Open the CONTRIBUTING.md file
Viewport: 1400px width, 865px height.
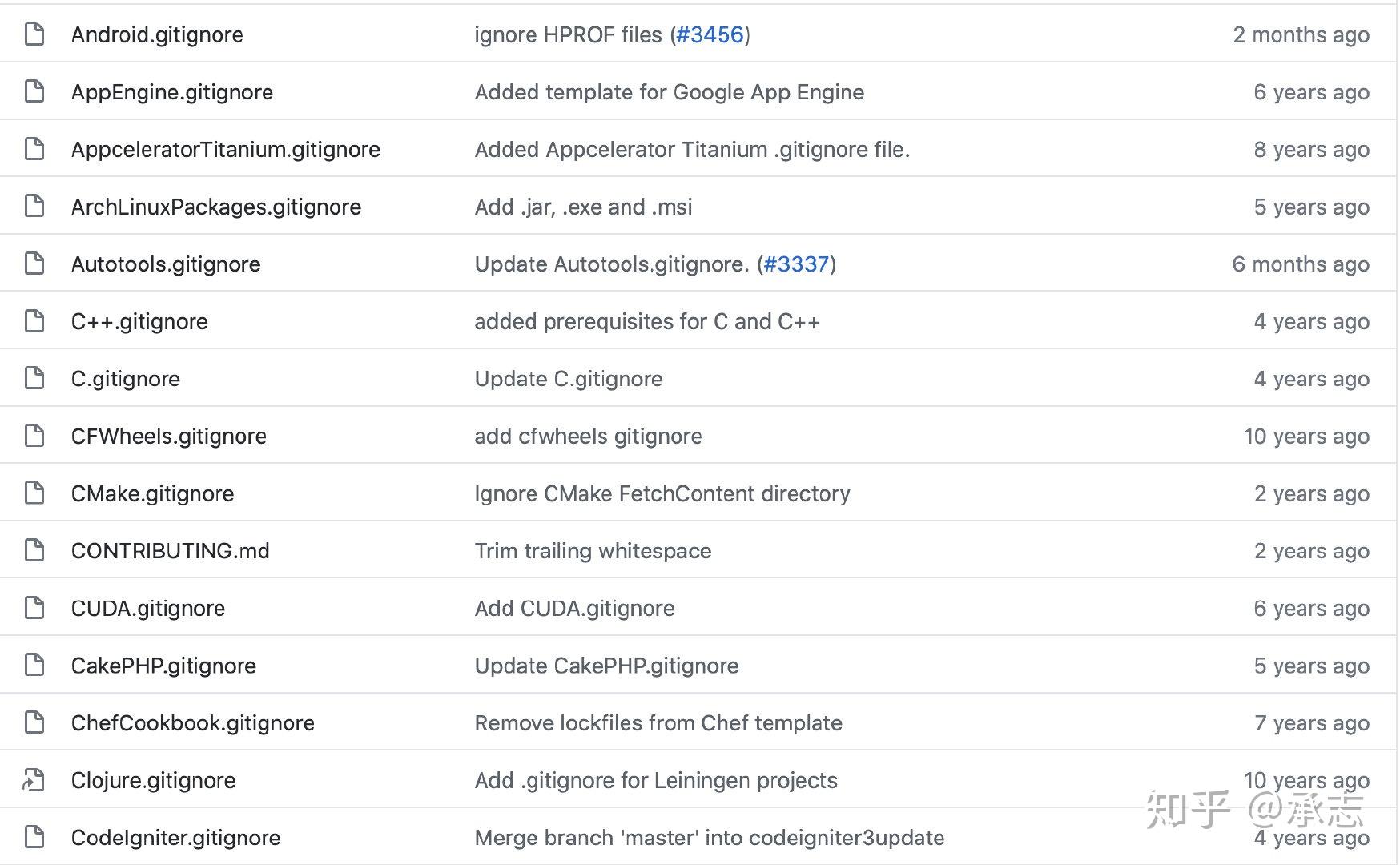coord(170,551)
